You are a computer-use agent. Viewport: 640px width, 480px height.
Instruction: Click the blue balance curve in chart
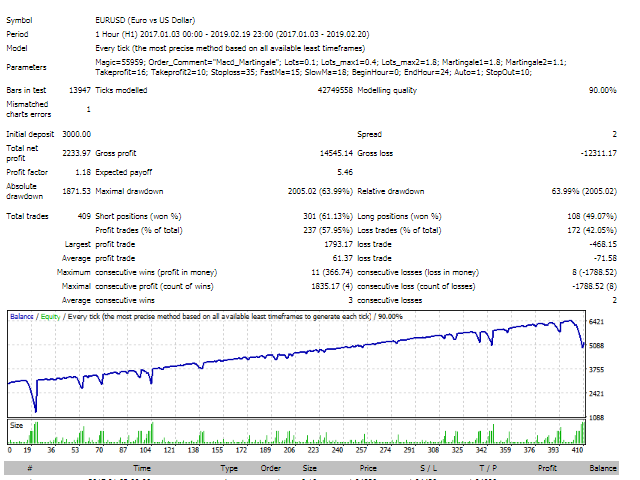[x=300, y=354]
